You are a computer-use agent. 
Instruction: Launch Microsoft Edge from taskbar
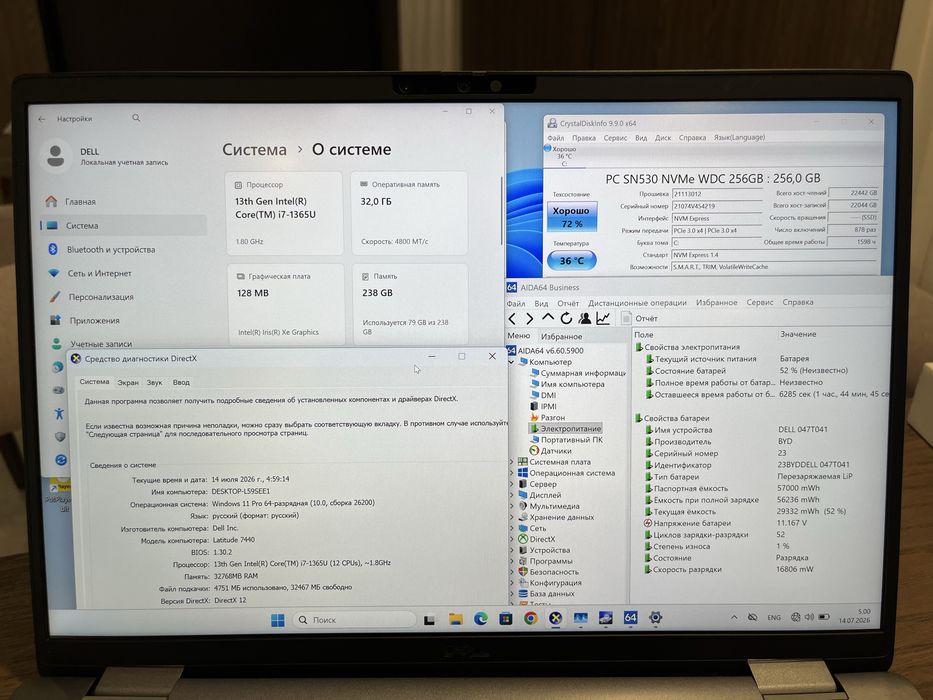[480, 619]
